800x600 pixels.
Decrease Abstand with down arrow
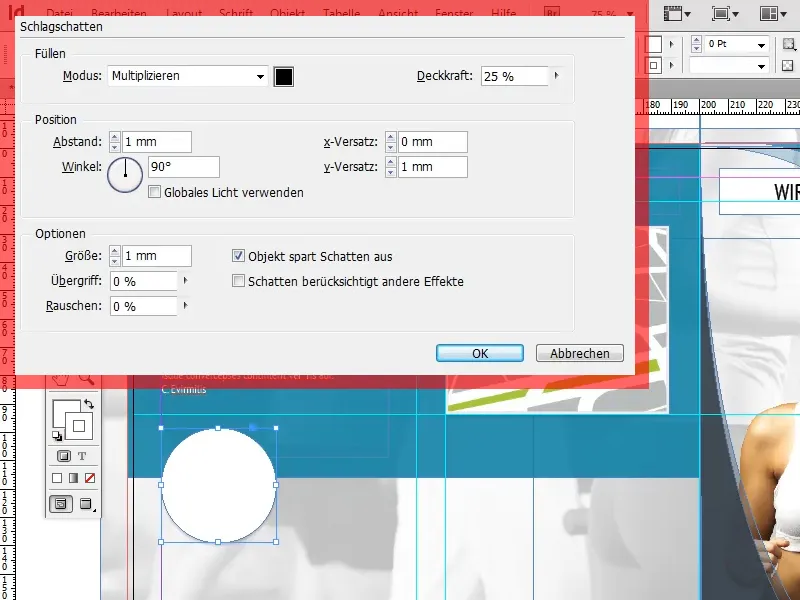point(115,147)
